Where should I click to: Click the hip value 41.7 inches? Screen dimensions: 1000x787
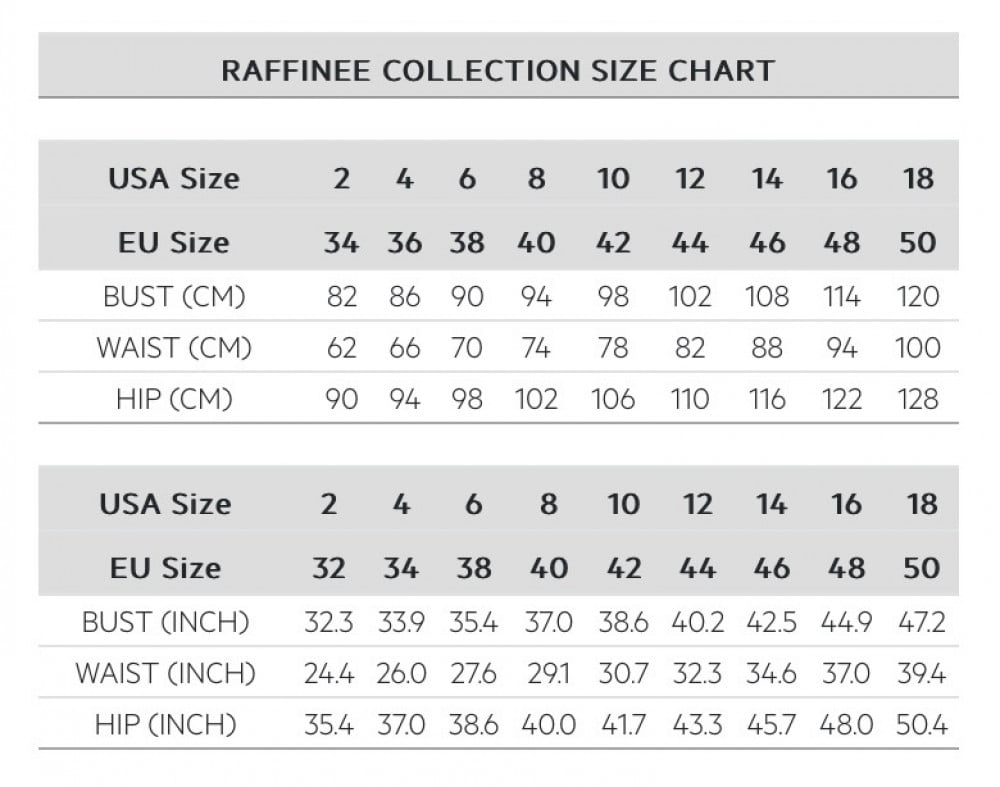coord(624,724)
